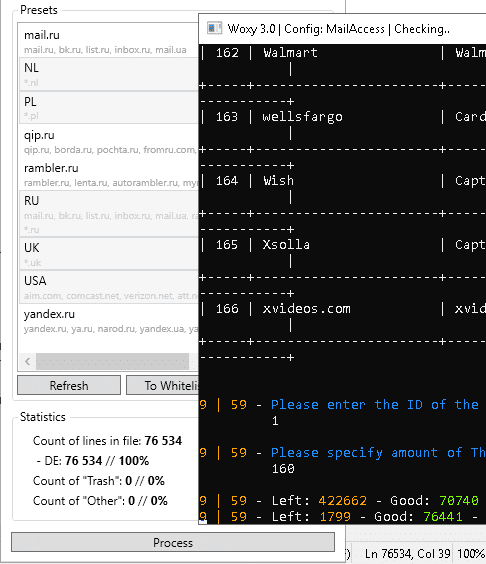The width and height of the screenshot is (486, 564).
Task: Click the presets horizontal scrollbar thumb
Action: click(112, 361)
